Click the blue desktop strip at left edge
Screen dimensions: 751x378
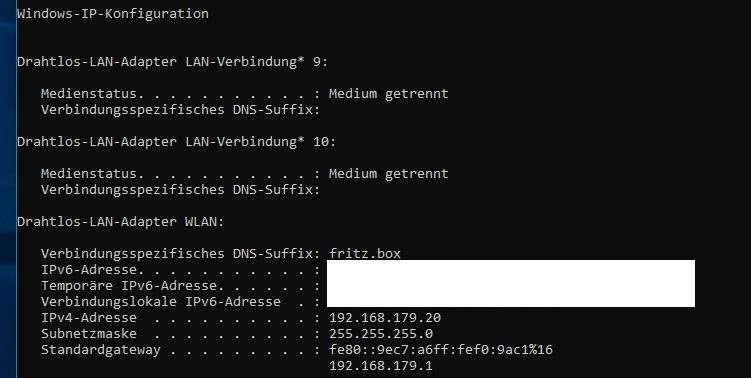8,189
